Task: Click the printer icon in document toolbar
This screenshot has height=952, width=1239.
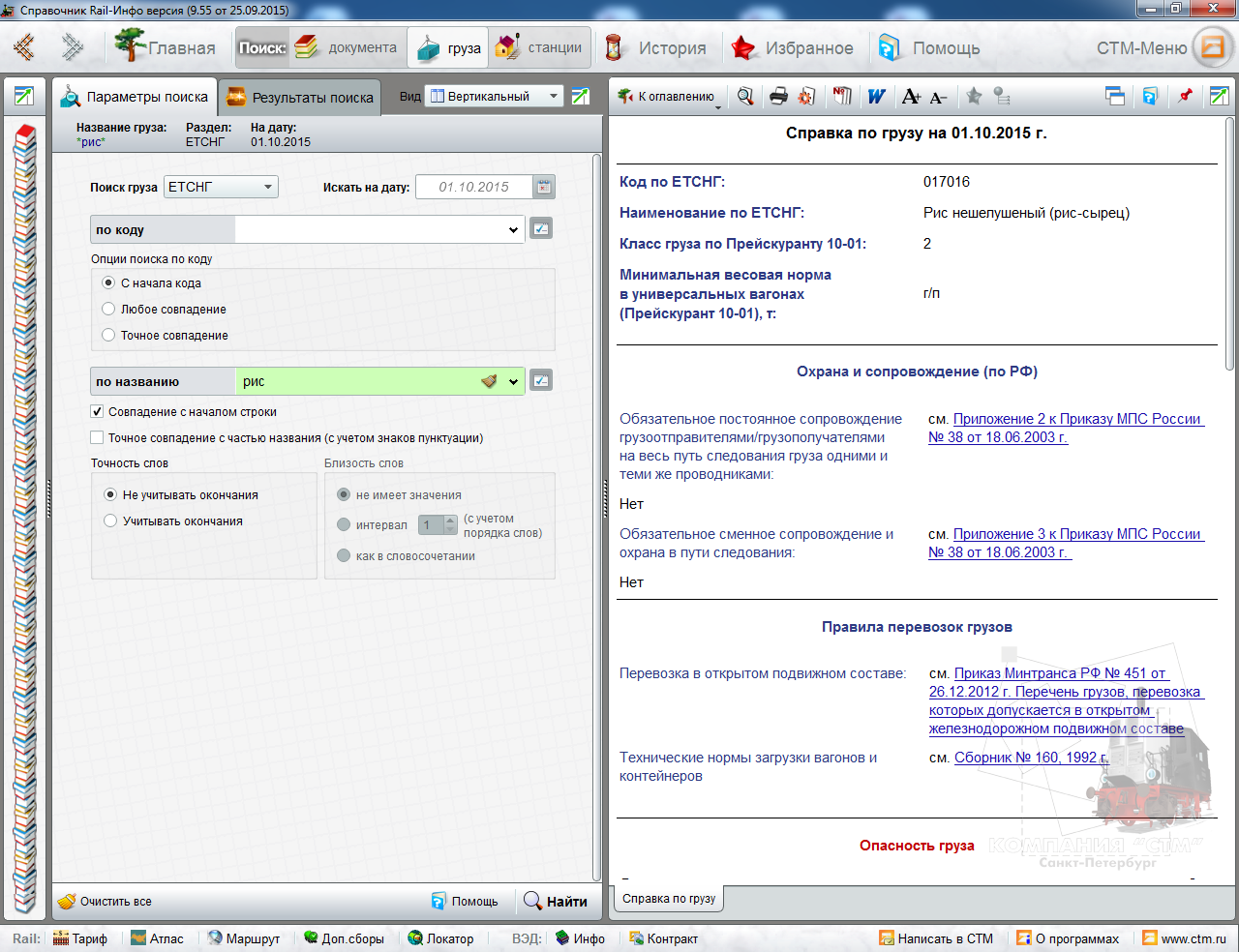Action: (x=778, y=96)
